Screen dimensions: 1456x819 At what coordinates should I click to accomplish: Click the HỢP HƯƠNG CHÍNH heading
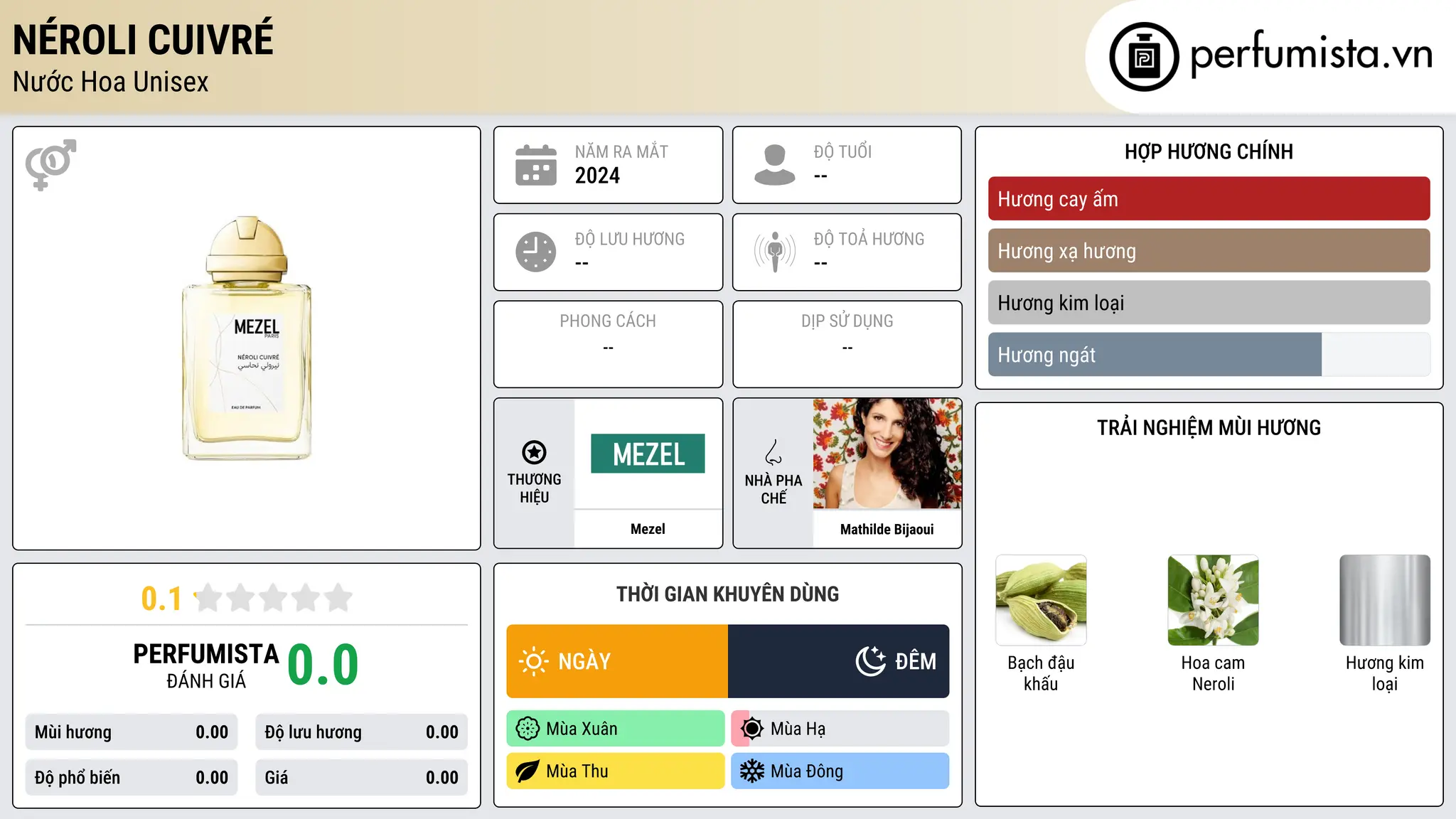tap(1209, 151)
